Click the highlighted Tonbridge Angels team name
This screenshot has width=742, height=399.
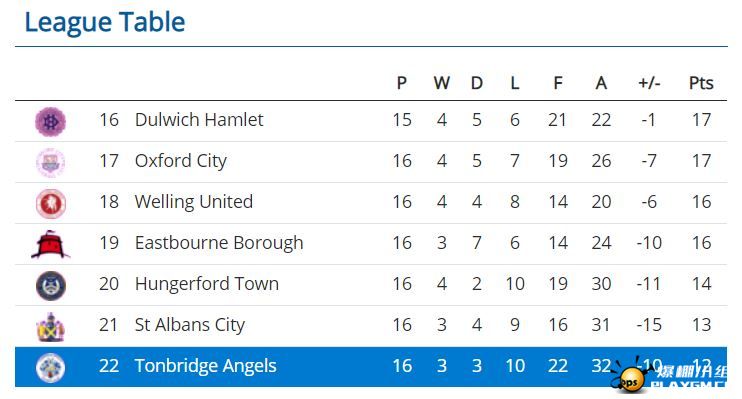pyautogui.click(x=205, y=366)
